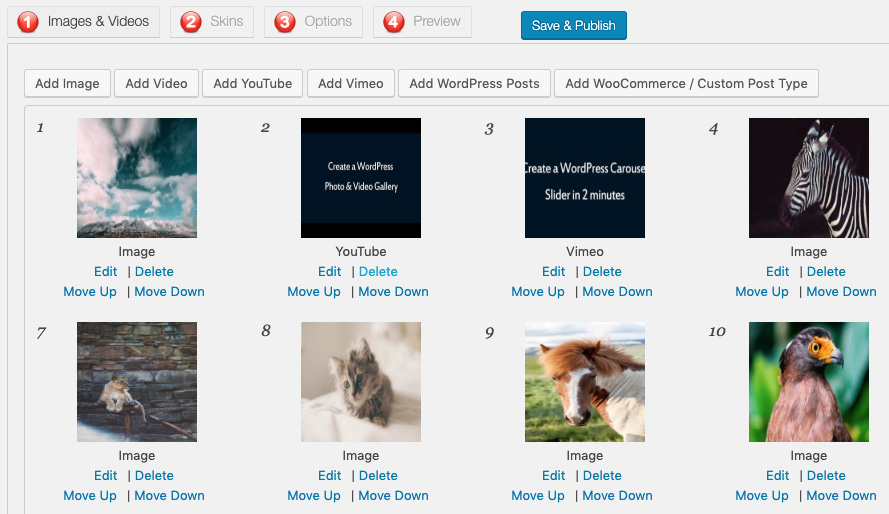Viewport: 889px width, 514px height.
Task: Move Down item 7 lion cub image
Action: click(x=170, y=495)
